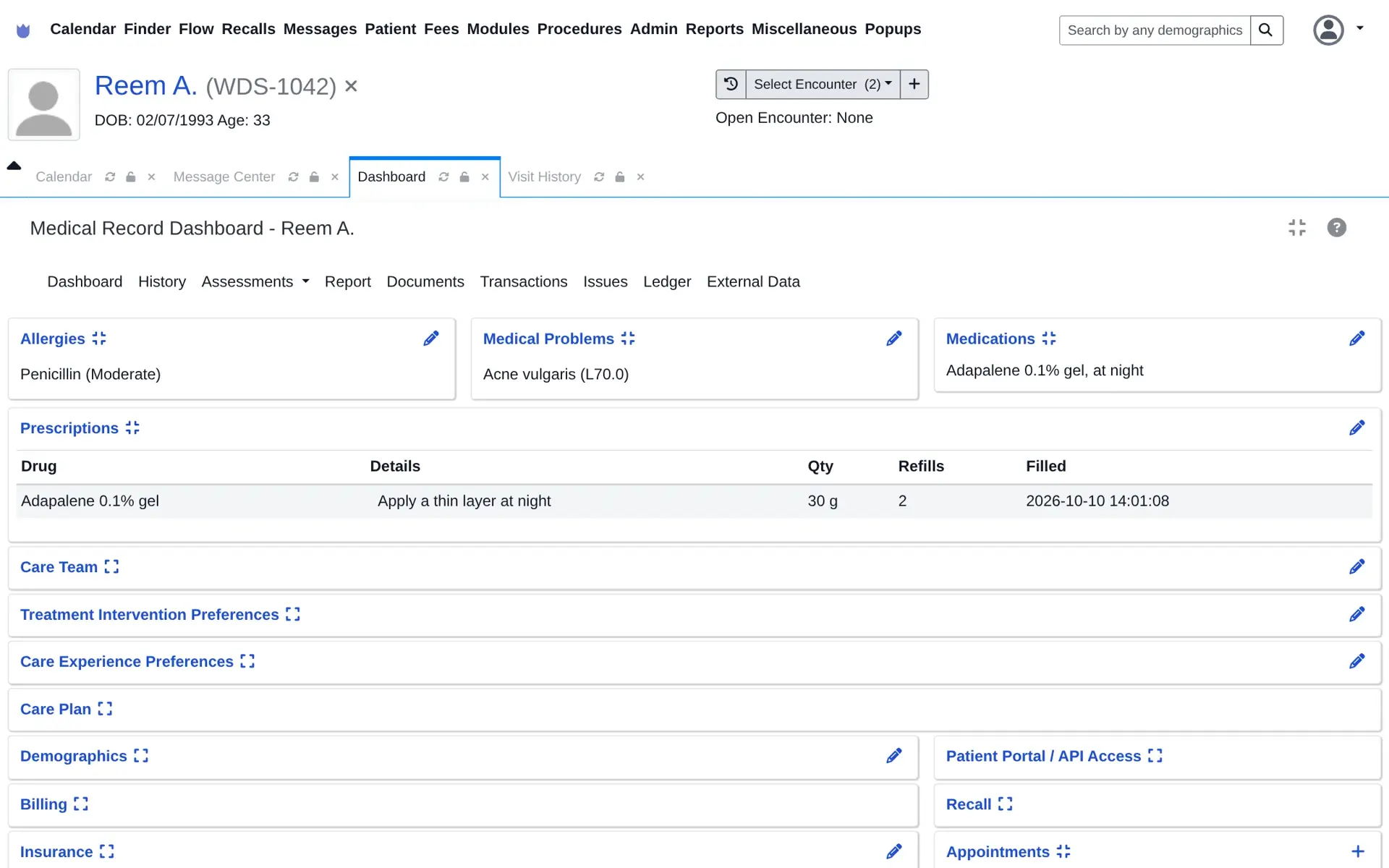Close the Calendar tab
1389x868 pixels.
(151, 176)
